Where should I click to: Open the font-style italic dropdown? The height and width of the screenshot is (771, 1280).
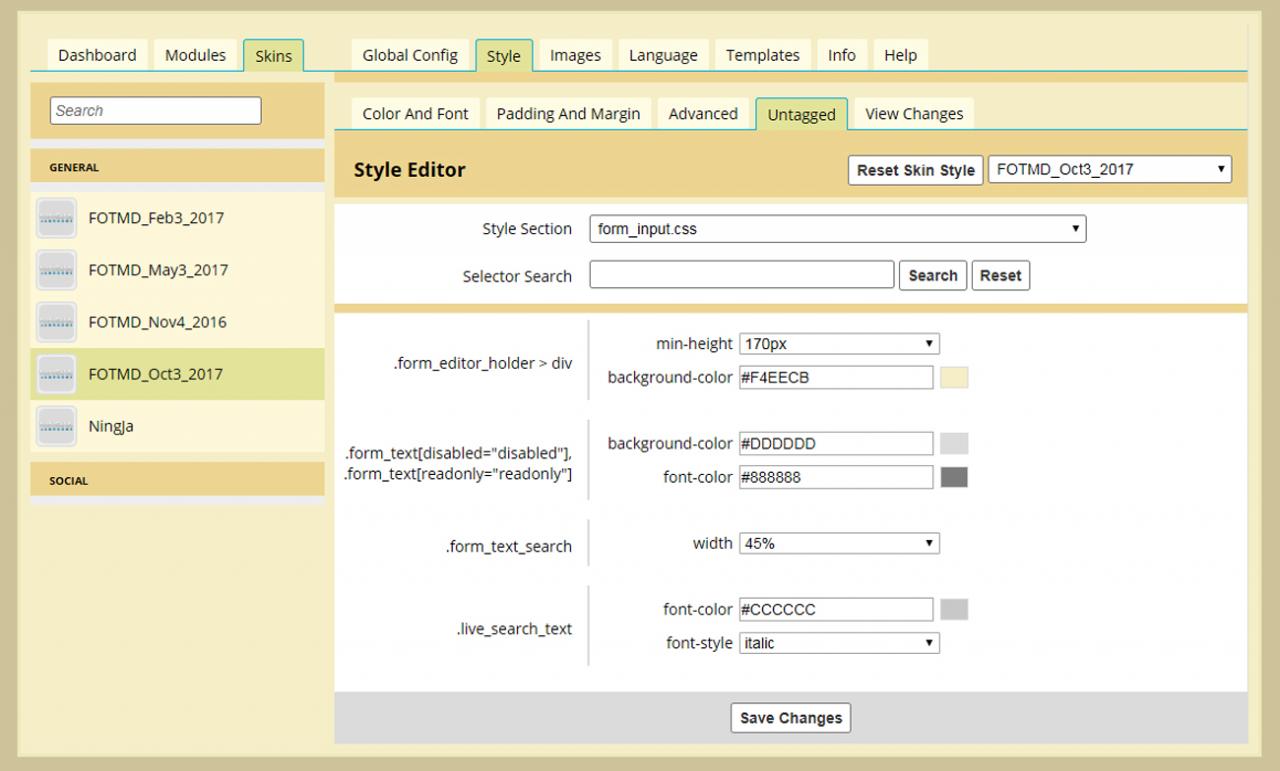[839, 643]
